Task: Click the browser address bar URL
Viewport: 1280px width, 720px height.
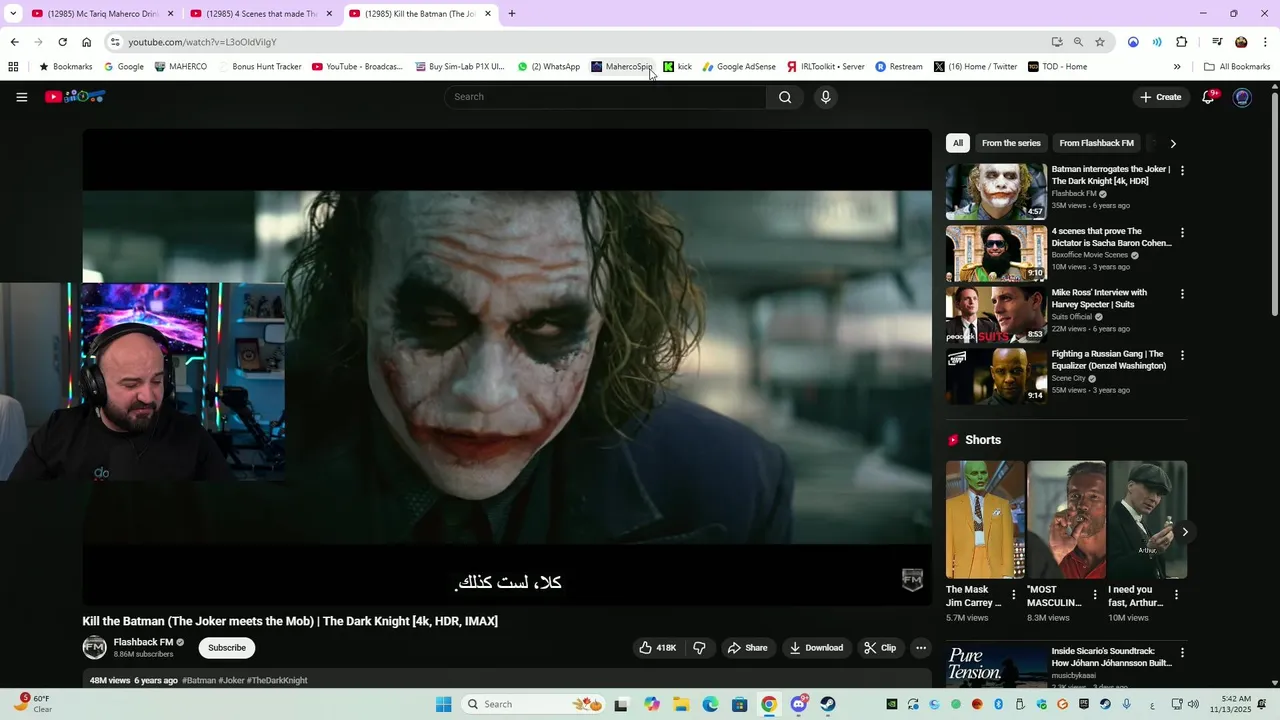Action: [x=202, y=42]
